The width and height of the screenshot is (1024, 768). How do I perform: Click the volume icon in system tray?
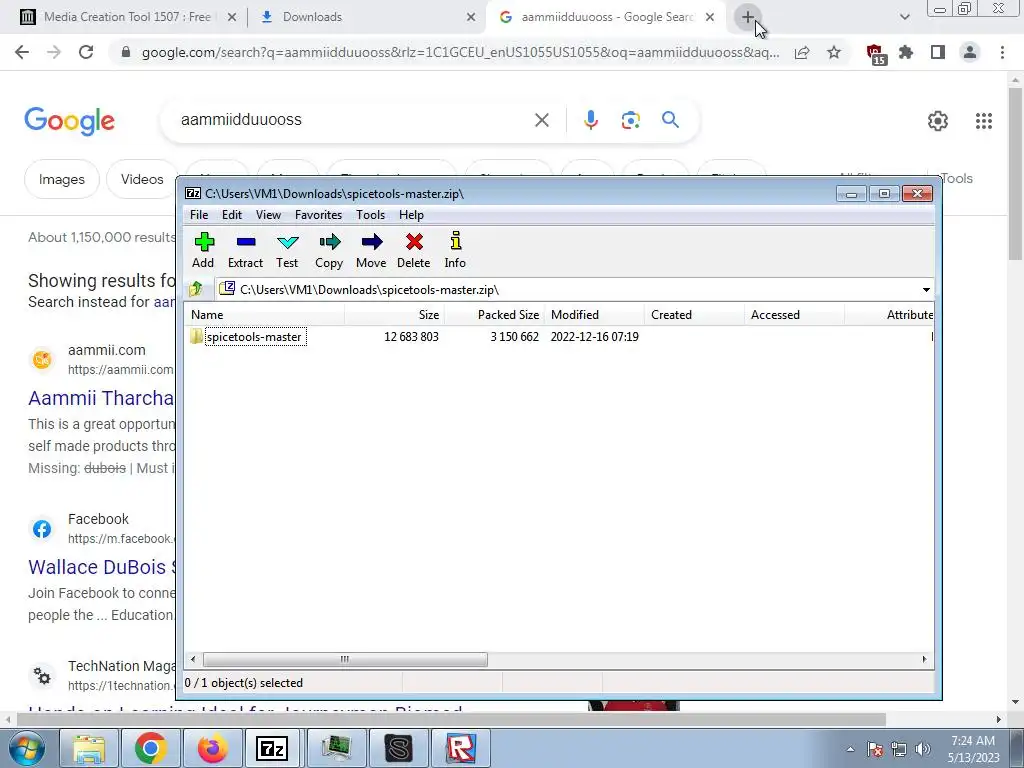pyautogui.click(x=922, y=749)
